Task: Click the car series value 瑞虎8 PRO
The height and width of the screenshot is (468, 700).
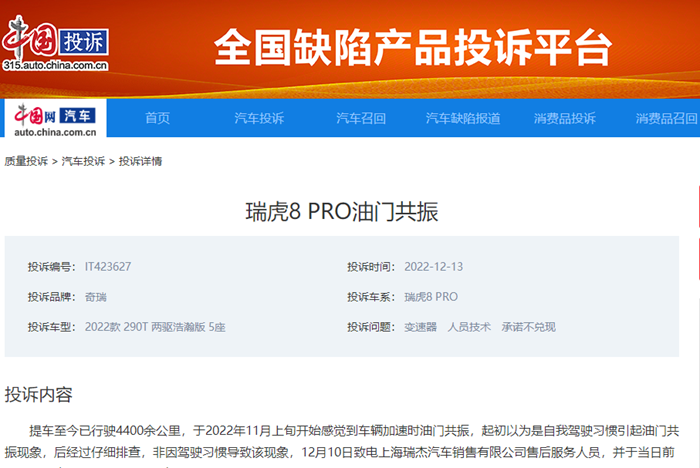Action: click(x=431, y=297)
